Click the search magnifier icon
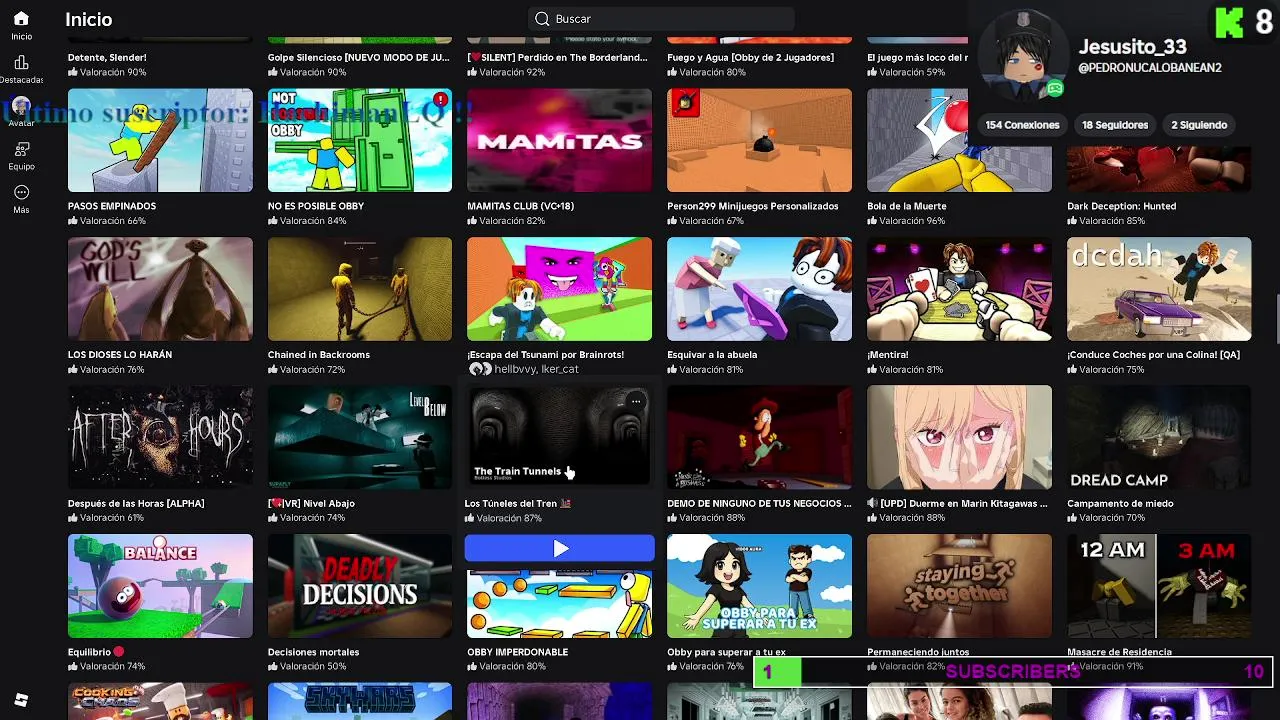1280x720 pixels. click(542, 19)
